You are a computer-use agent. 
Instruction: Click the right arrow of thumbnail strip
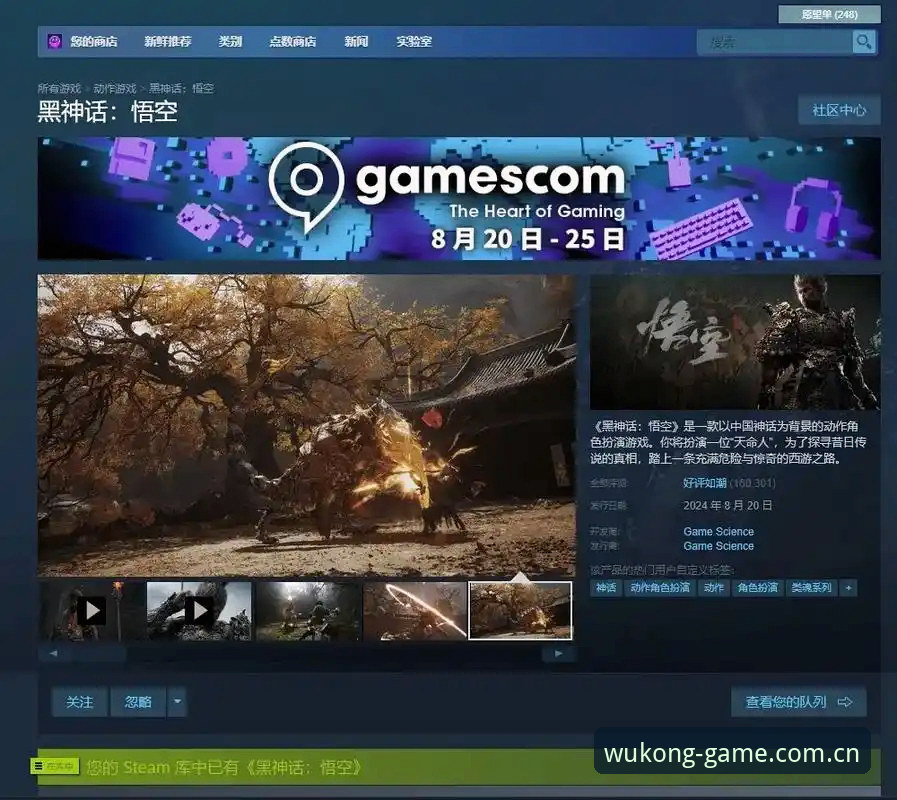tap(559, 653)
